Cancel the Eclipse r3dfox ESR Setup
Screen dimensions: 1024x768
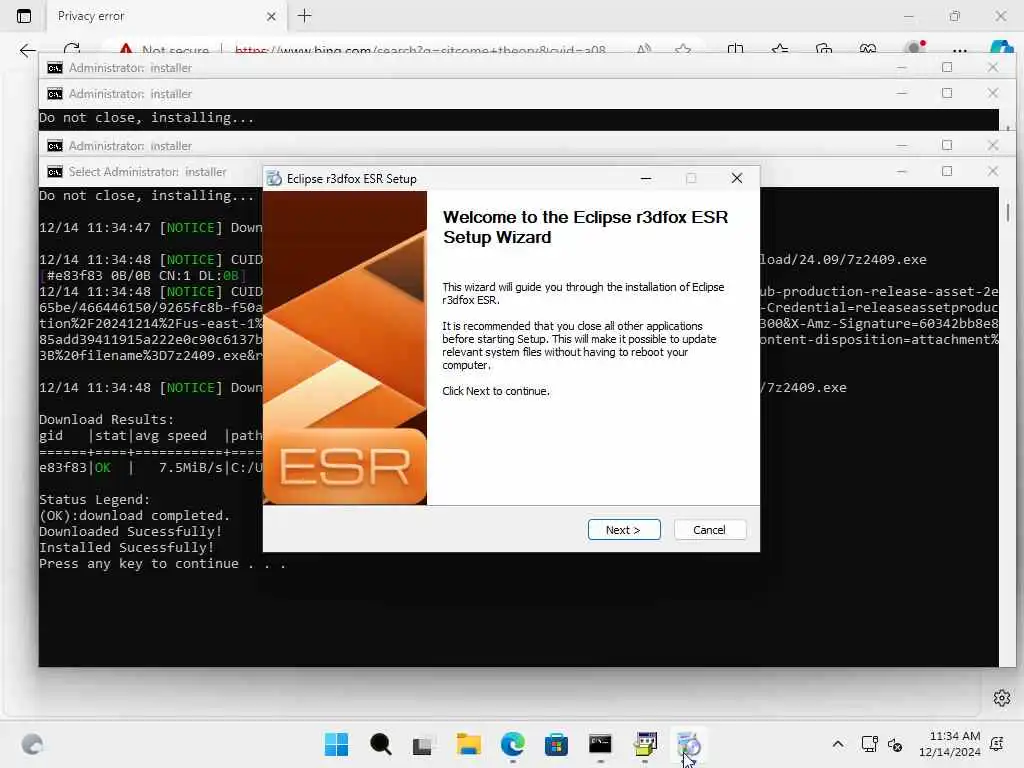coord(709,530)
